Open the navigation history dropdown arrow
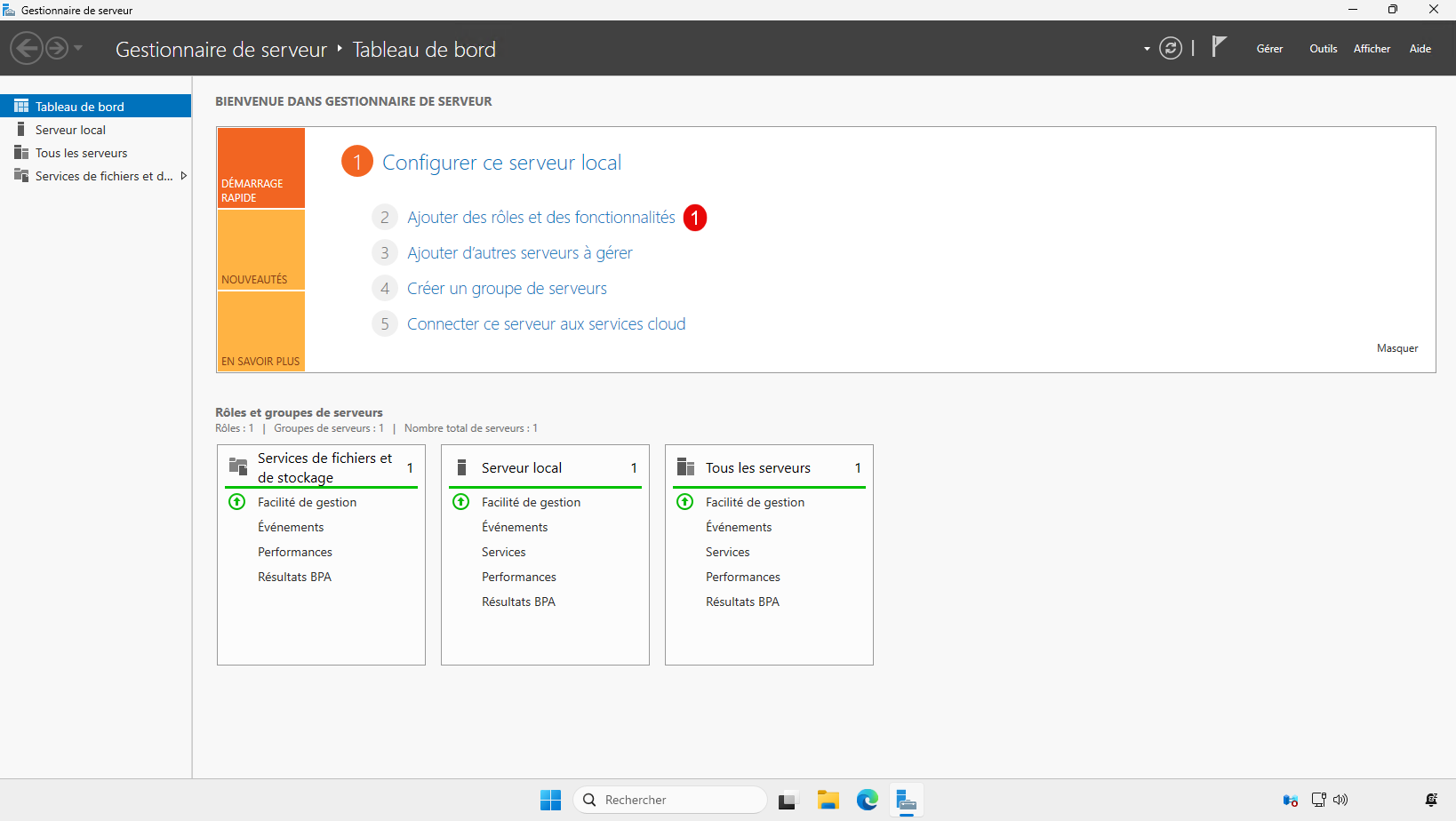The height and width of the screenshot is (821, 1456). [x=78, y=48]
